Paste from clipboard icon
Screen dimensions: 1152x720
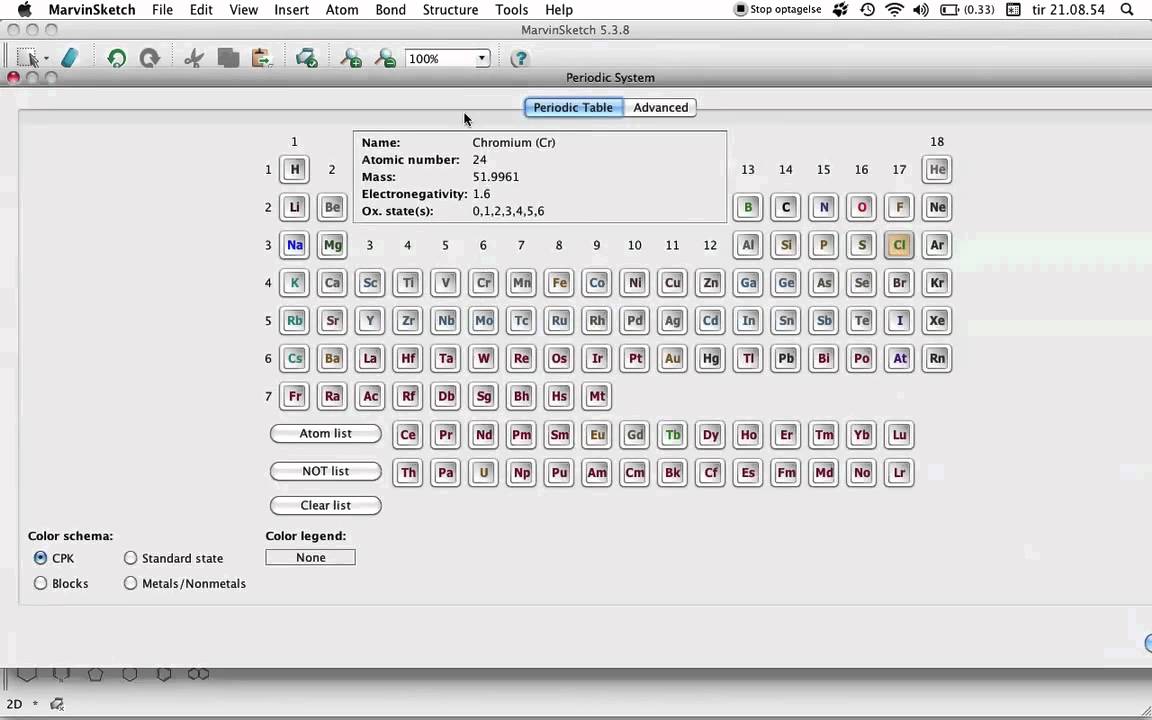(262, 58)
